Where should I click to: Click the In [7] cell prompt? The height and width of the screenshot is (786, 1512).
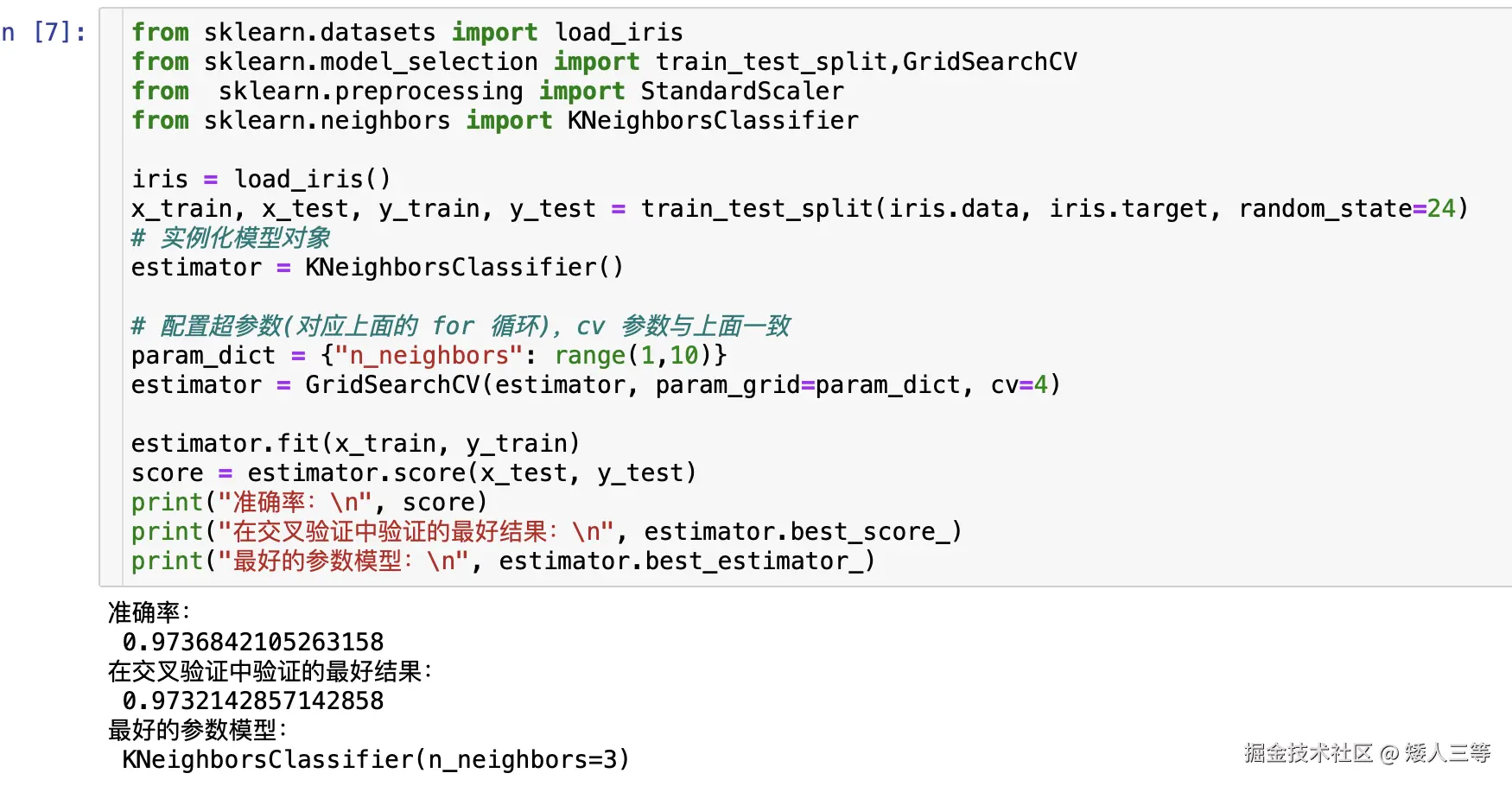point(45,33)
